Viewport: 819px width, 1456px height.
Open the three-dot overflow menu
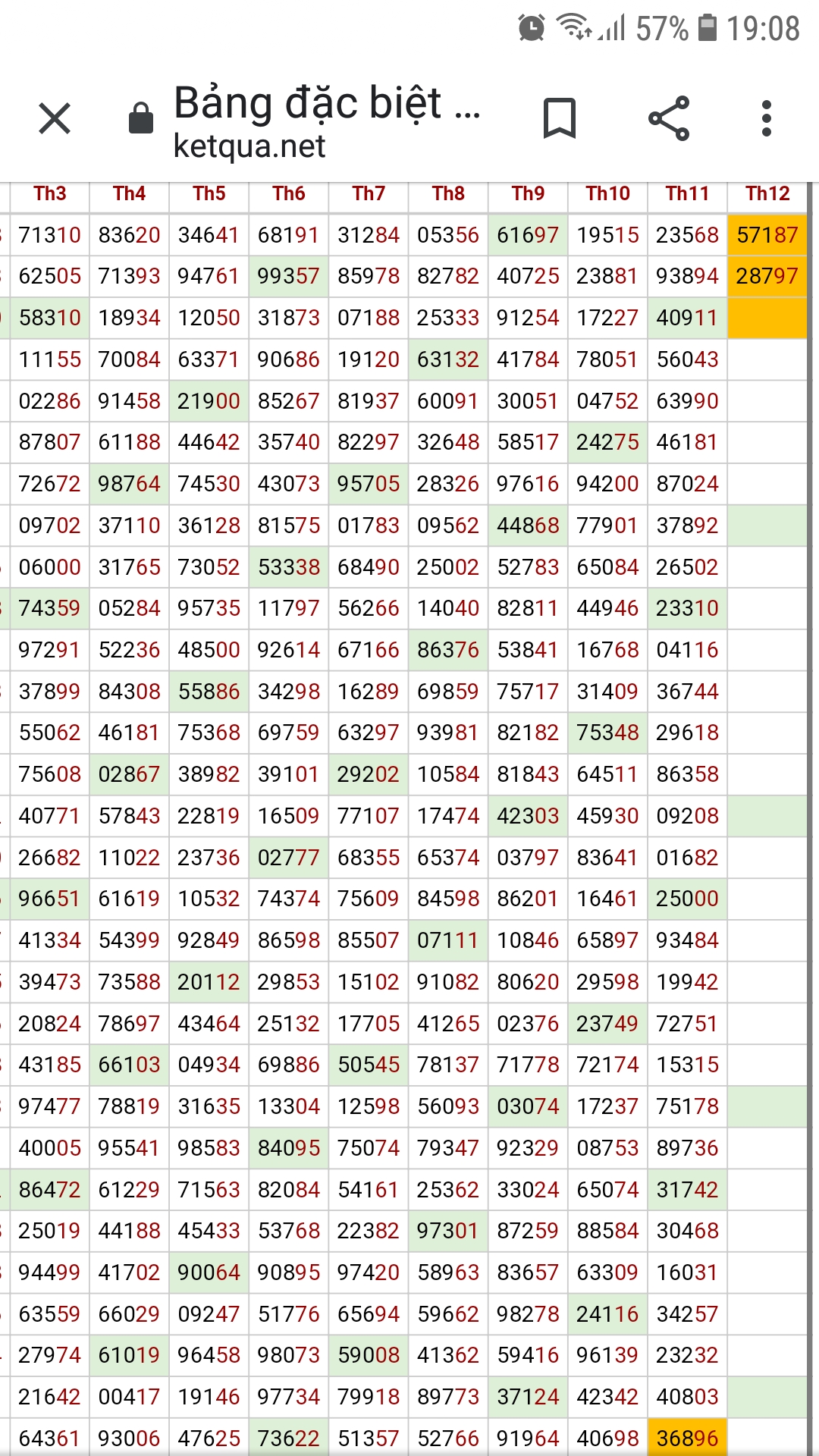tap(767, 118)
